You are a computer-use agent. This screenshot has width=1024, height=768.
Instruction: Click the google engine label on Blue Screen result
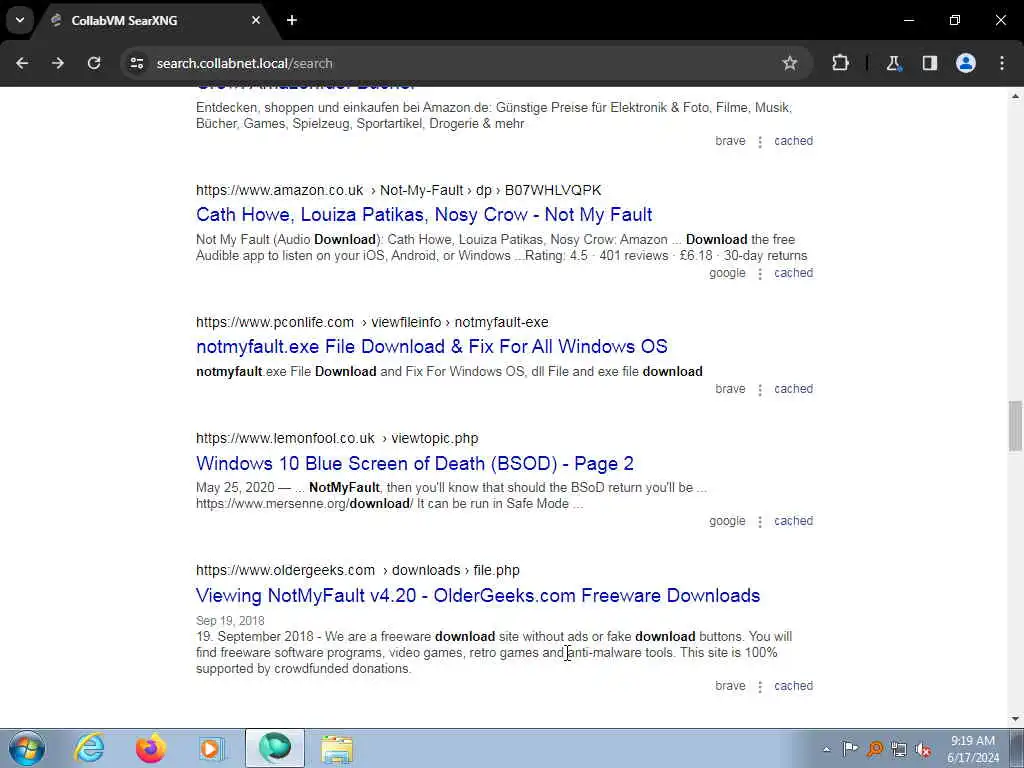click(x=728, y=521)
